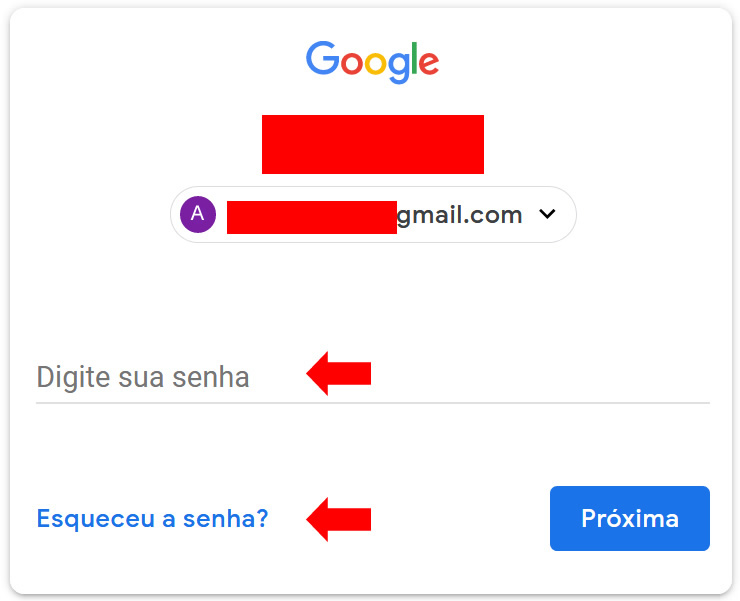Screen dimensions: 740x601
Task: Click the Google logo
Action: coord(372,62)
